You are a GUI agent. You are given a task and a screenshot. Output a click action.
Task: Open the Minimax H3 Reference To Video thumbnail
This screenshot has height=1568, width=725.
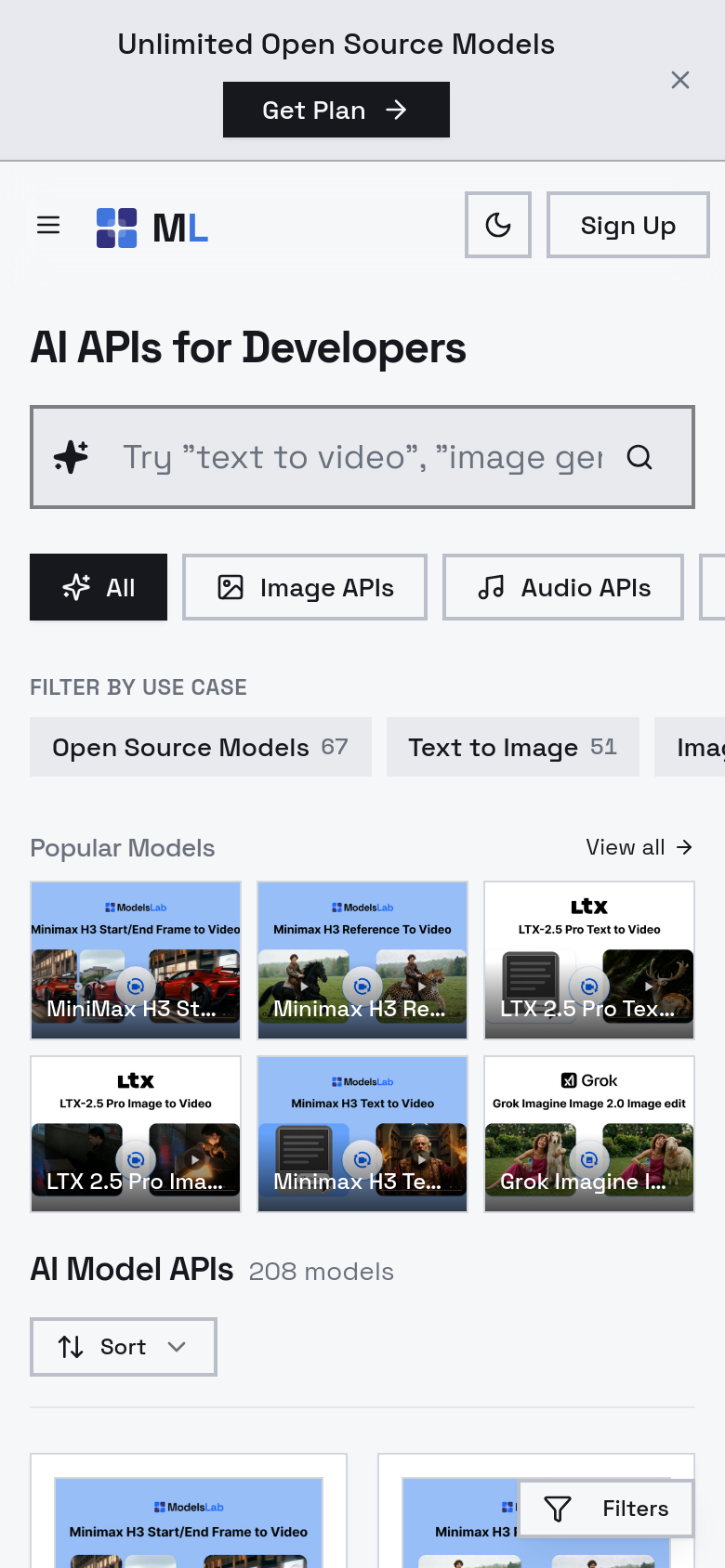pyautogui.click(x=362, y=960)
